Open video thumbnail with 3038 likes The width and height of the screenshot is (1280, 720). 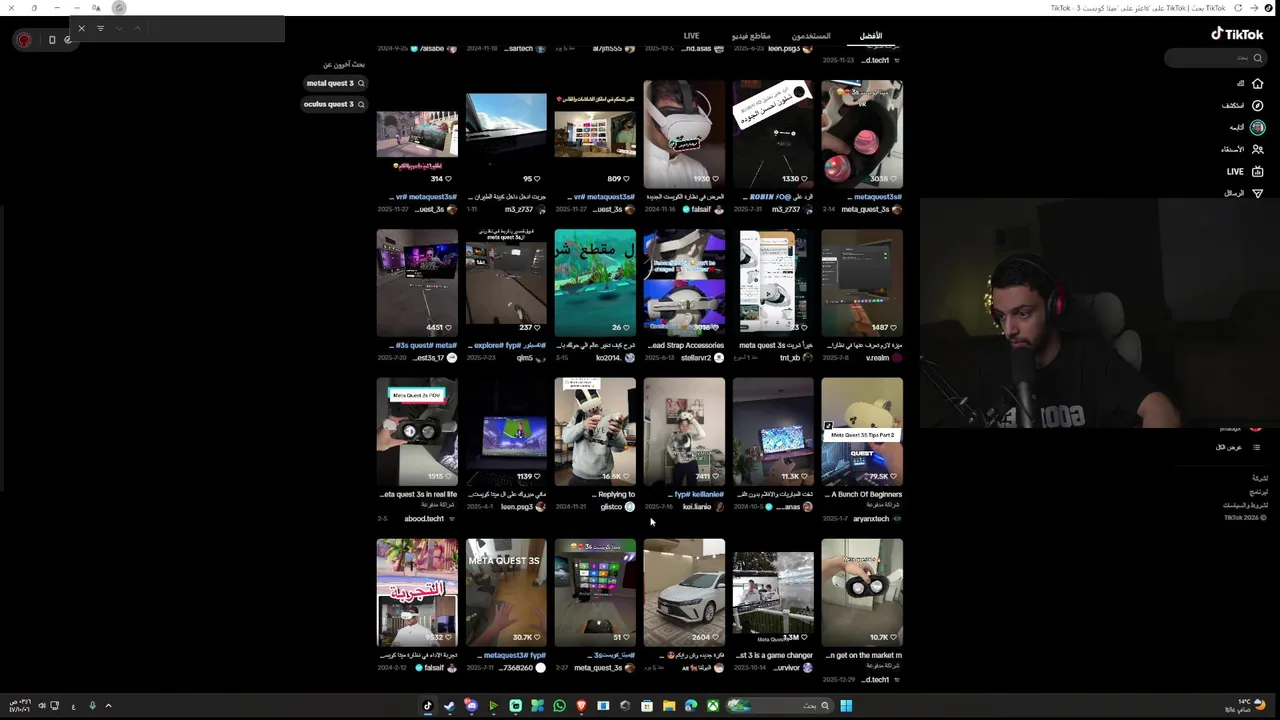coord(862,134)
